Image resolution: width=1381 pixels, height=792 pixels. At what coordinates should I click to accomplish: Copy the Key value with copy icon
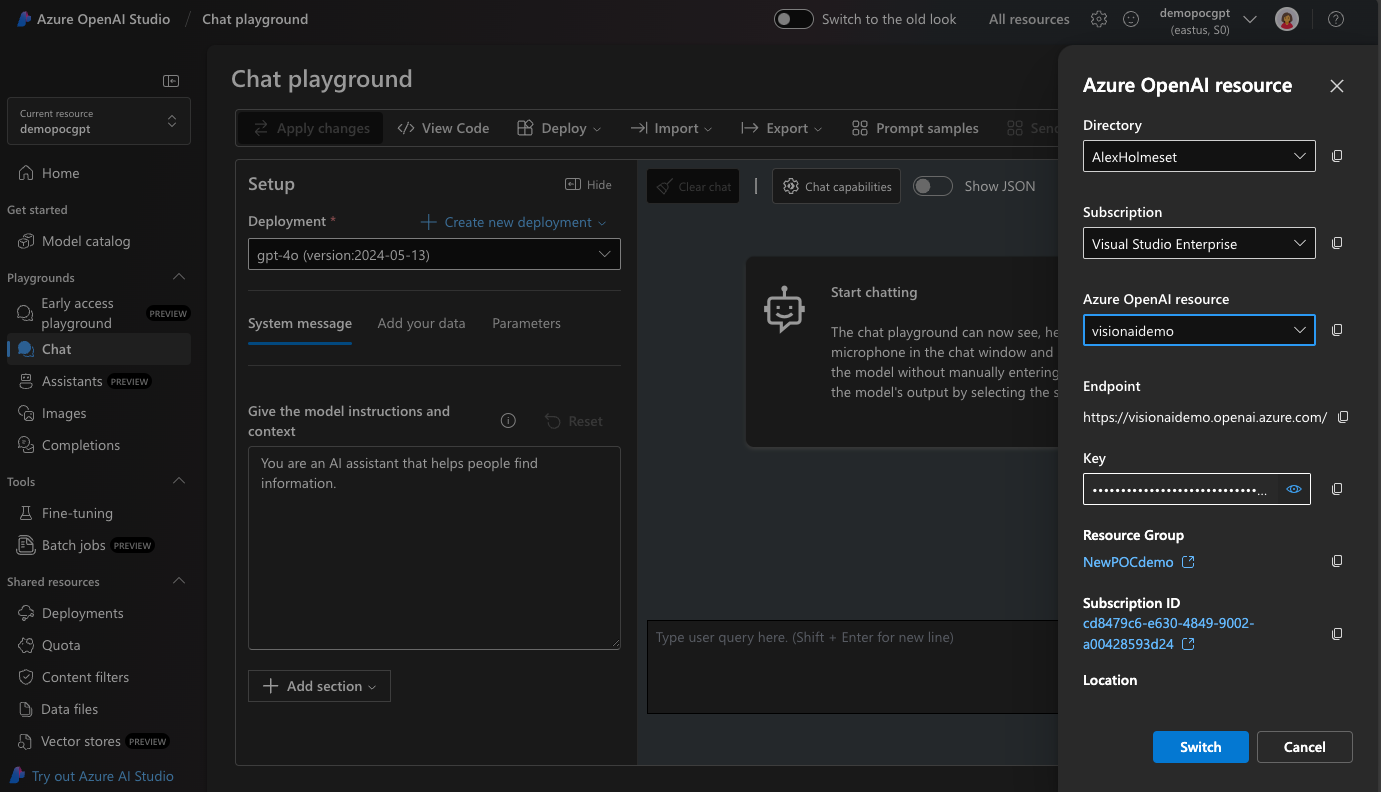click(x=1337, y=489)
